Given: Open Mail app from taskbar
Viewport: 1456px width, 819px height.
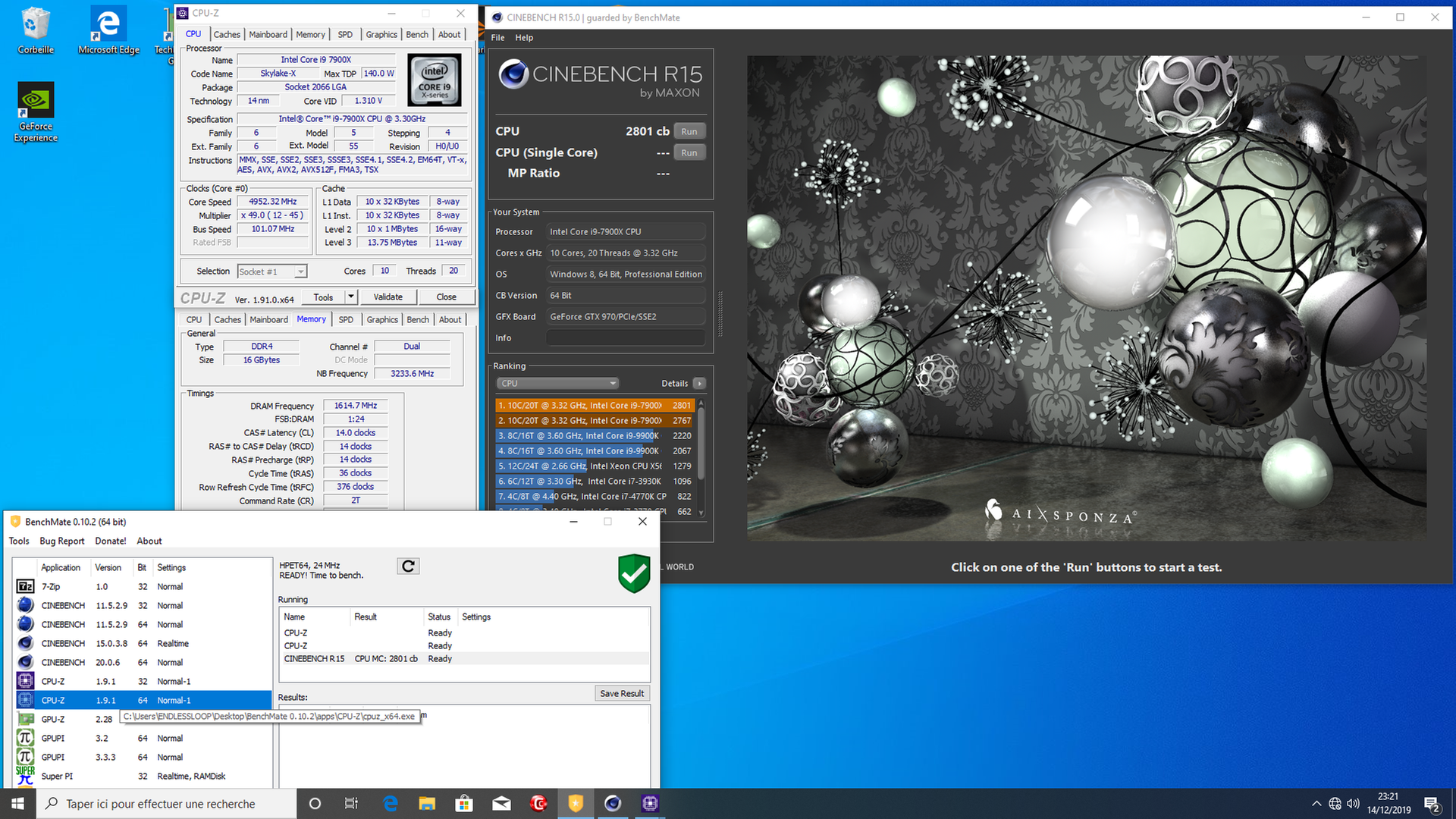Looking at the screenshot, I should (x=501, y=804).
